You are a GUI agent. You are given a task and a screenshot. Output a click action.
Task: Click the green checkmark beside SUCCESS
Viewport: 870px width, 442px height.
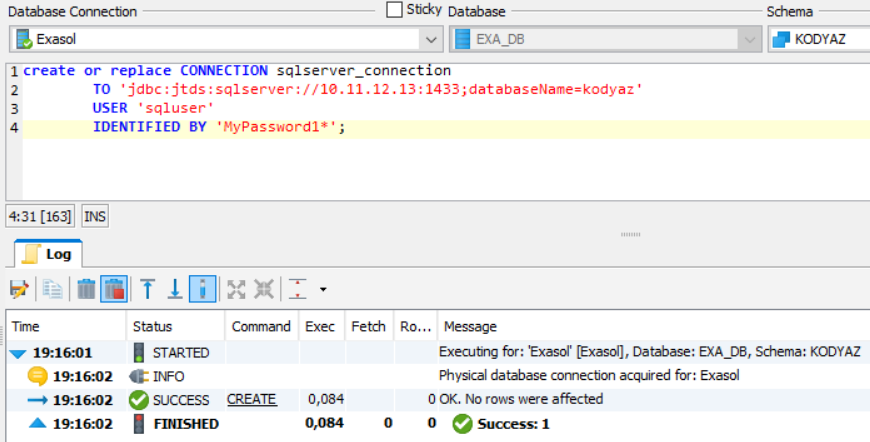coord(139,400)
